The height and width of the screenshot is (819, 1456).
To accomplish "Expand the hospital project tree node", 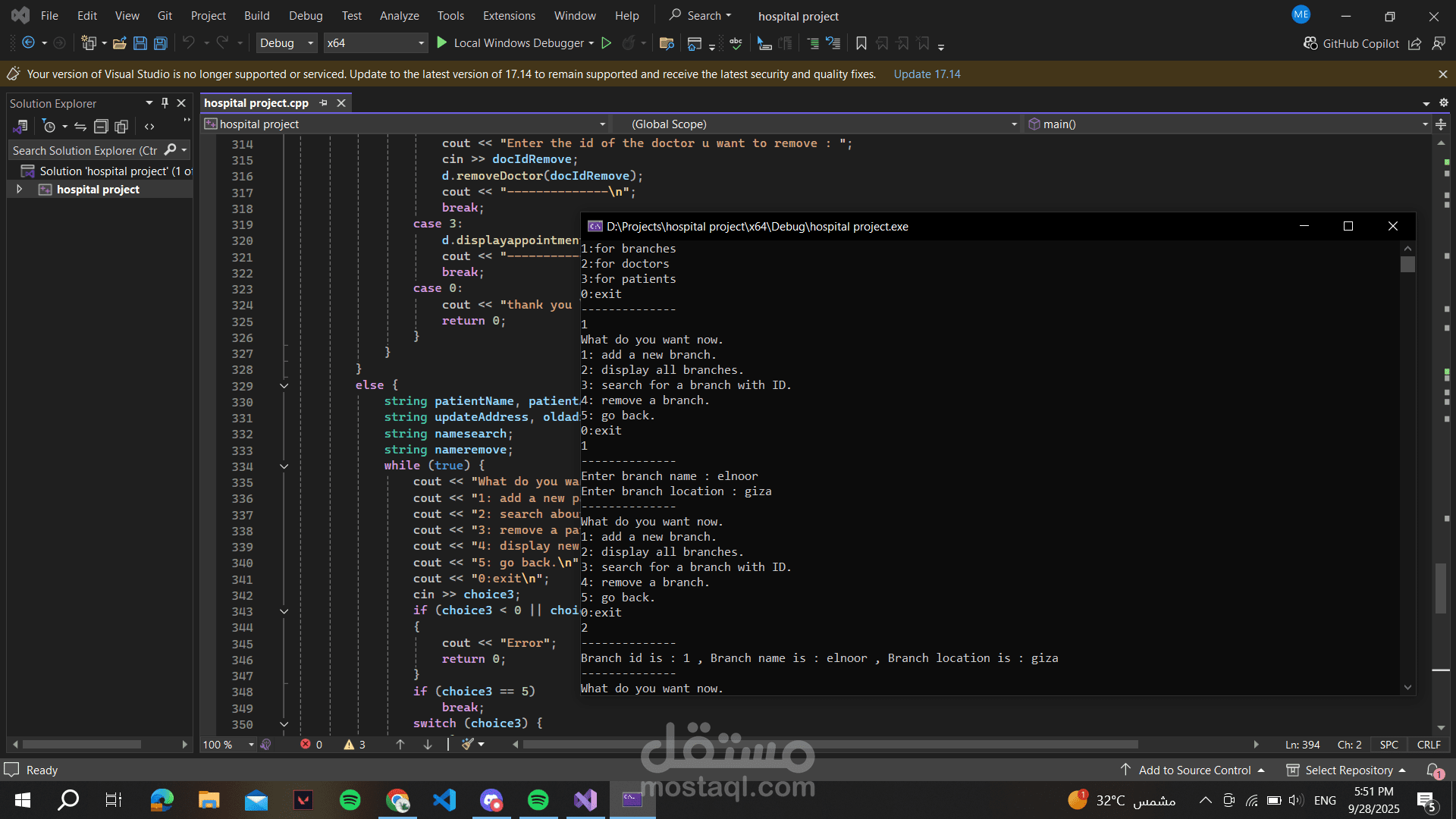I will click(x=19, y=190).
